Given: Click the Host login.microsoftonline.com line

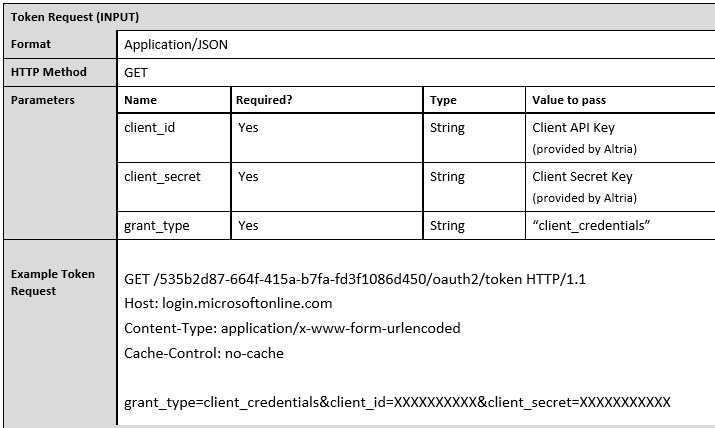Looking at the screenshot, I should tap(228, 303).
